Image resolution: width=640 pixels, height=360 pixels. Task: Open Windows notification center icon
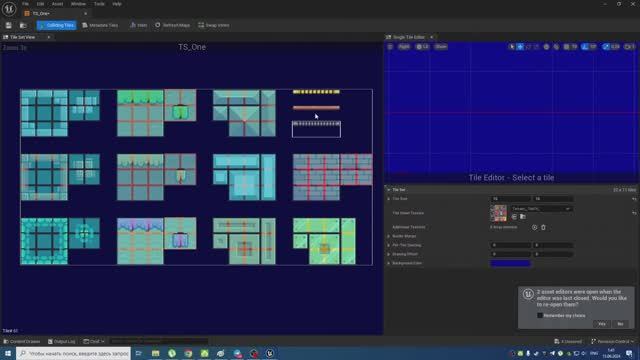pos(629,353)
